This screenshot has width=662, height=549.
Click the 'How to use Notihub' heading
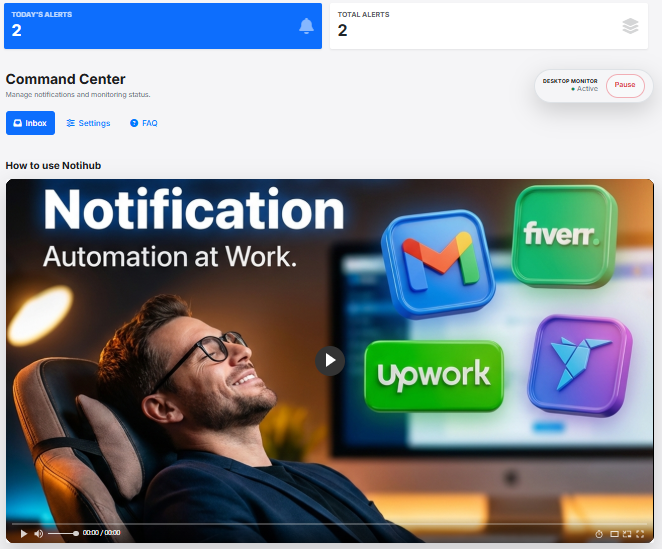53,166
